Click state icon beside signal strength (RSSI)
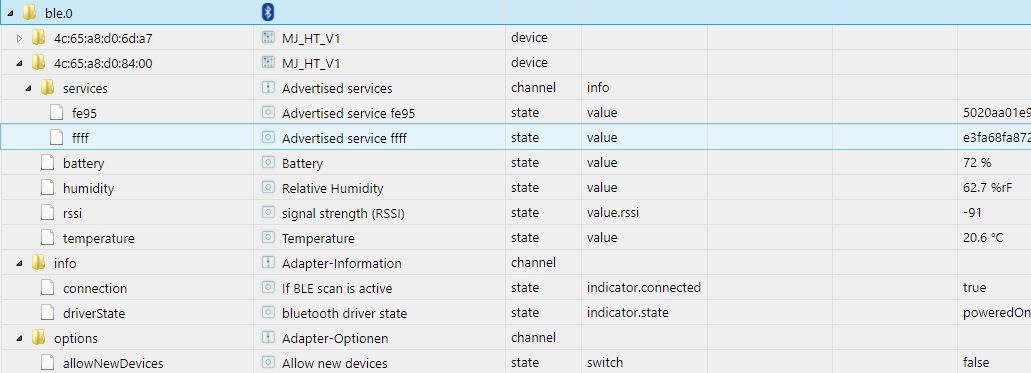This screenshot has width=1031, height=373. (x=268, y=212)
